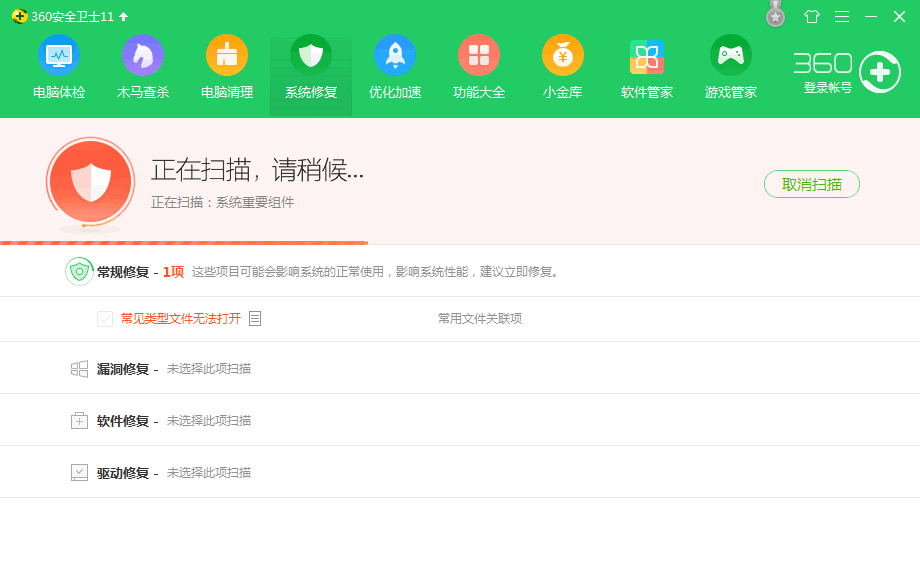Screen dimensions: 920x580
Task: Open the skin shirt icon
Action: [x=812, y=16]
